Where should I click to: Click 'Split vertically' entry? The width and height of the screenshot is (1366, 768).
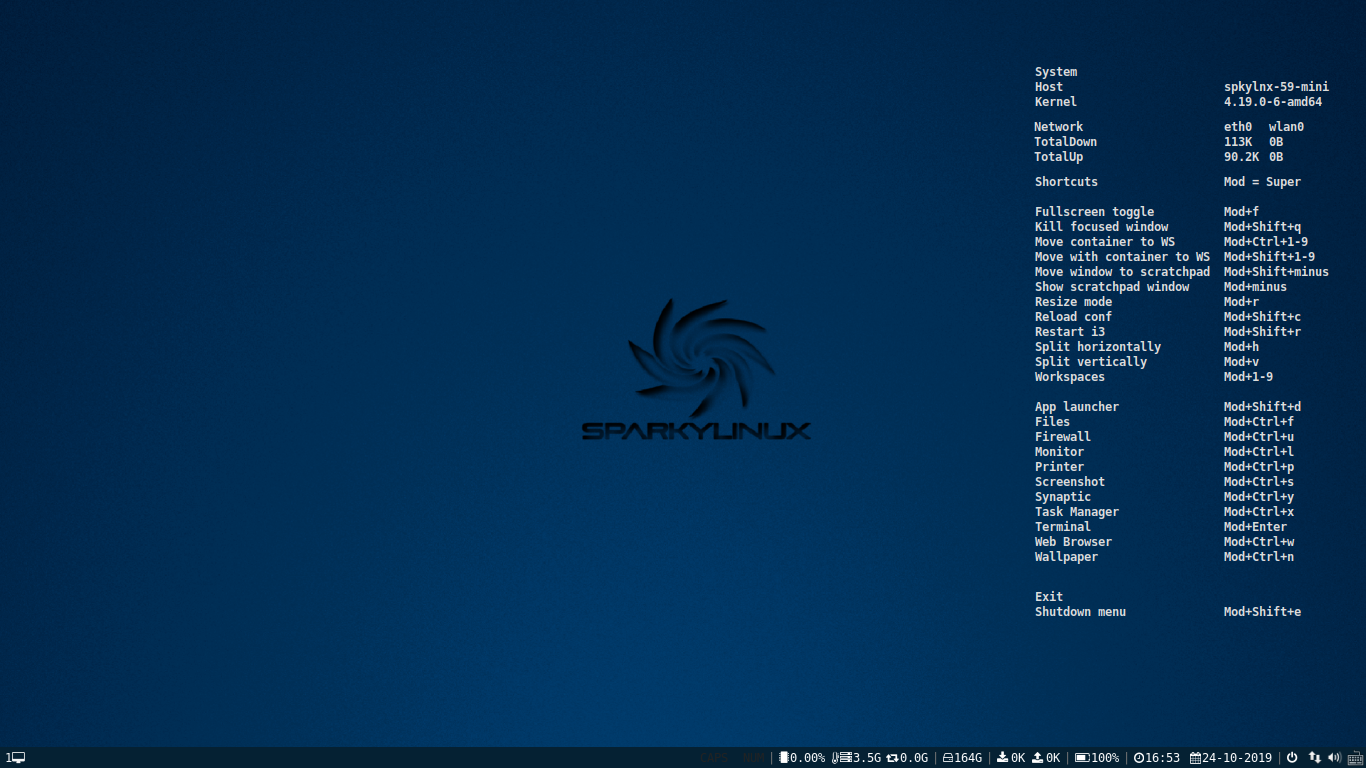click(1091, 362)
